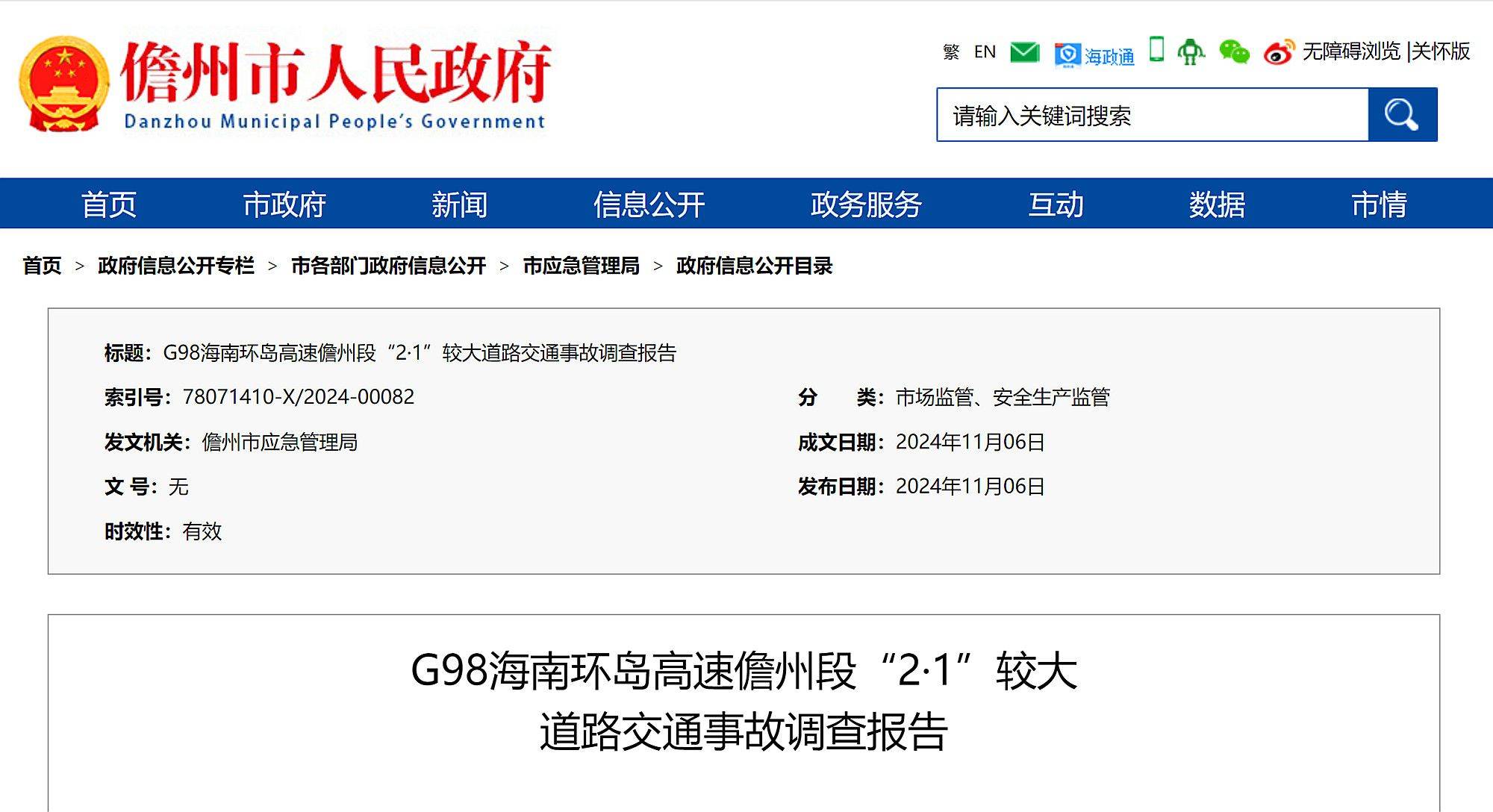This screenshot has width=1493, height=812.
Task: Open the 政务服务 nav menu
Action: [x=866, y=204]
